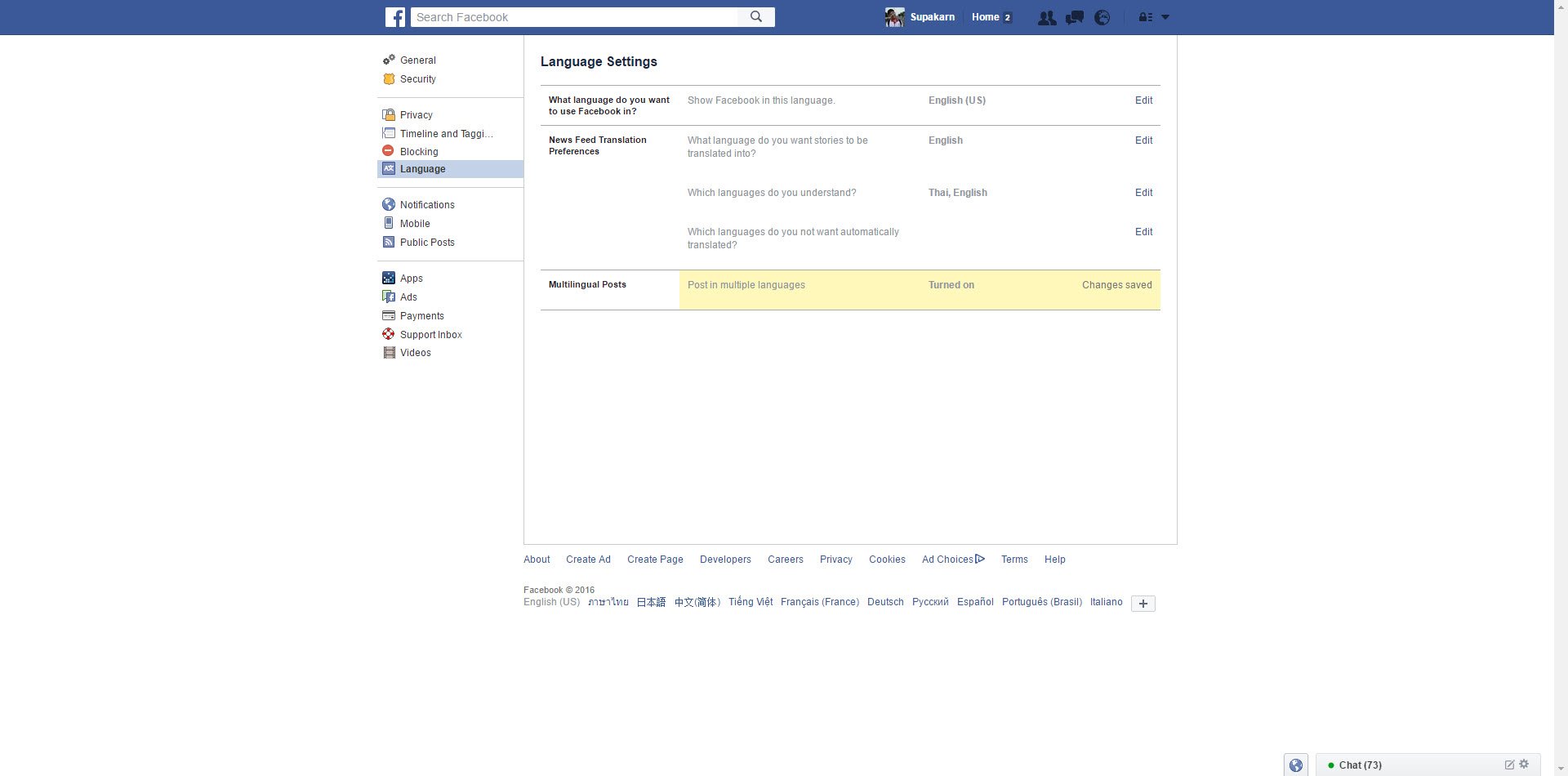Switch footer language to Deutsch
Image resolution: width=1568 pixels, height=776 pixels.
(x=885, y=602)
